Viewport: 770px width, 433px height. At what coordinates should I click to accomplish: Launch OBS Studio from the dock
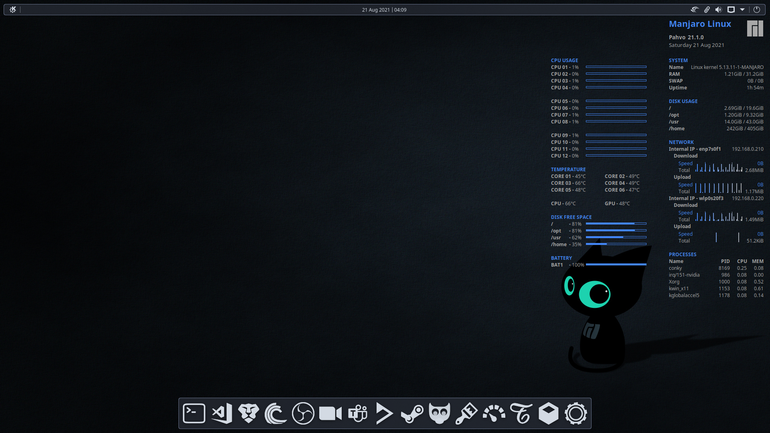coord(303,413)
